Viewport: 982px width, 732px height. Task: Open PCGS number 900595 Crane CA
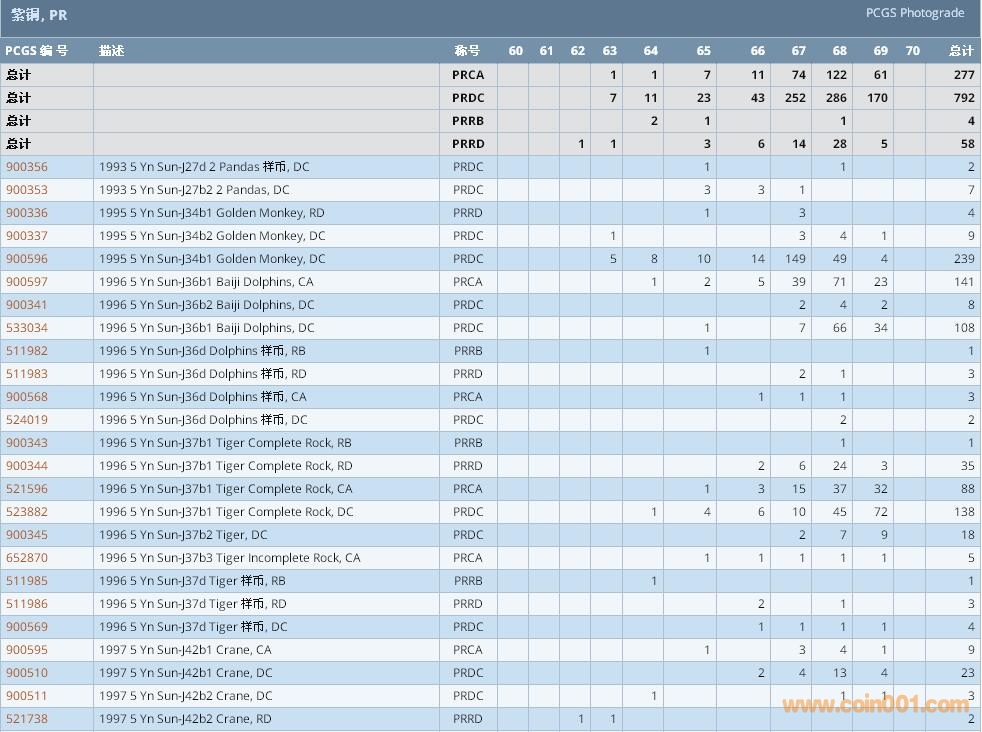27,650
